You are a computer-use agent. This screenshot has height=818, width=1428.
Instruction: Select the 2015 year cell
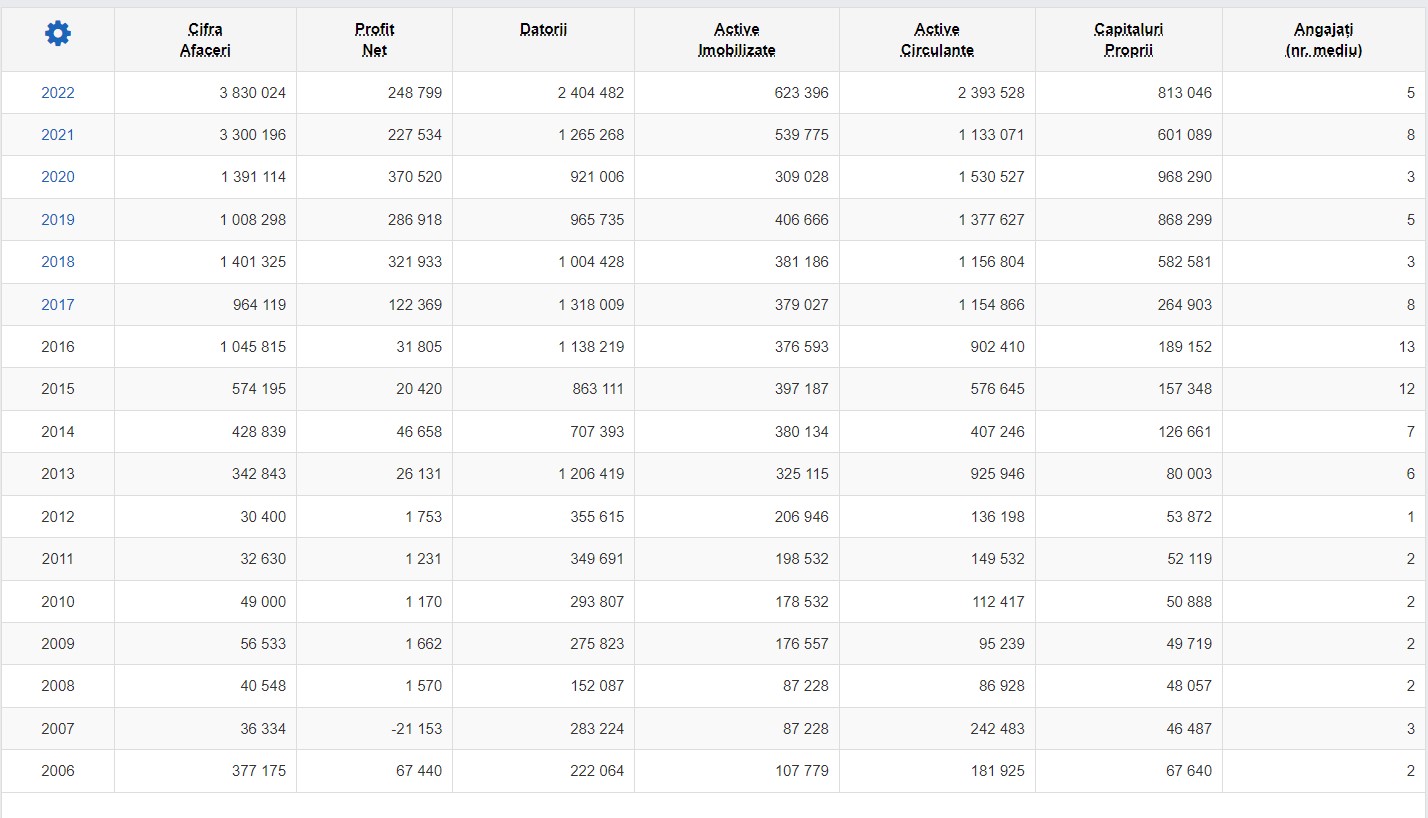pos(58,389)
